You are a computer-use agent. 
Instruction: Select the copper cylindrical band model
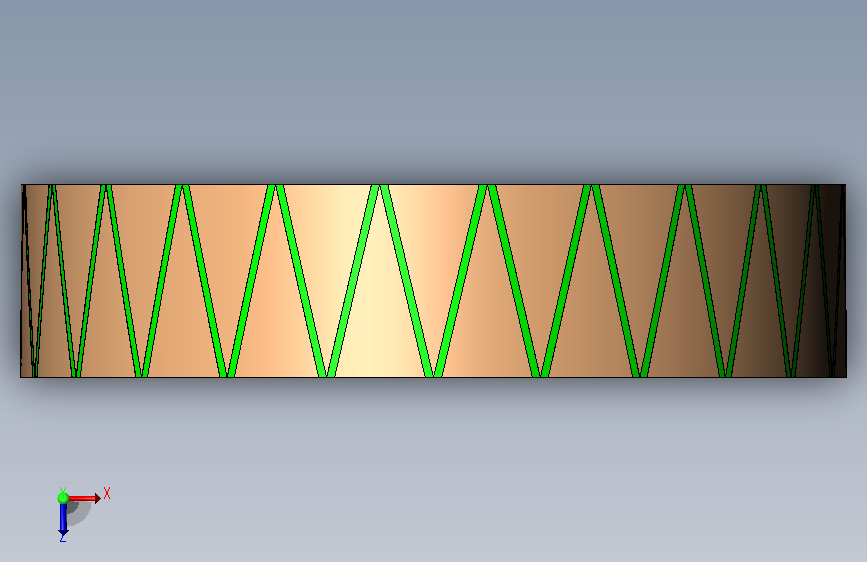click(434, 281)
